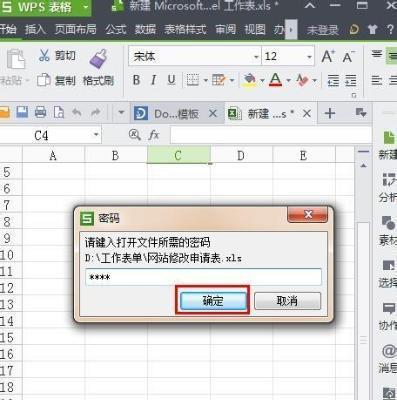Open the WPS 表格 application menu dropdown
This screenshot has height=400, width=397.
[86, 6]
